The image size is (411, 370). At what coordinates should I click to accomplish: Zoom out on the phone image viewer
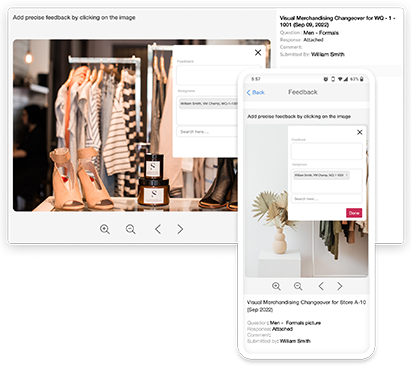coord(298,286)
